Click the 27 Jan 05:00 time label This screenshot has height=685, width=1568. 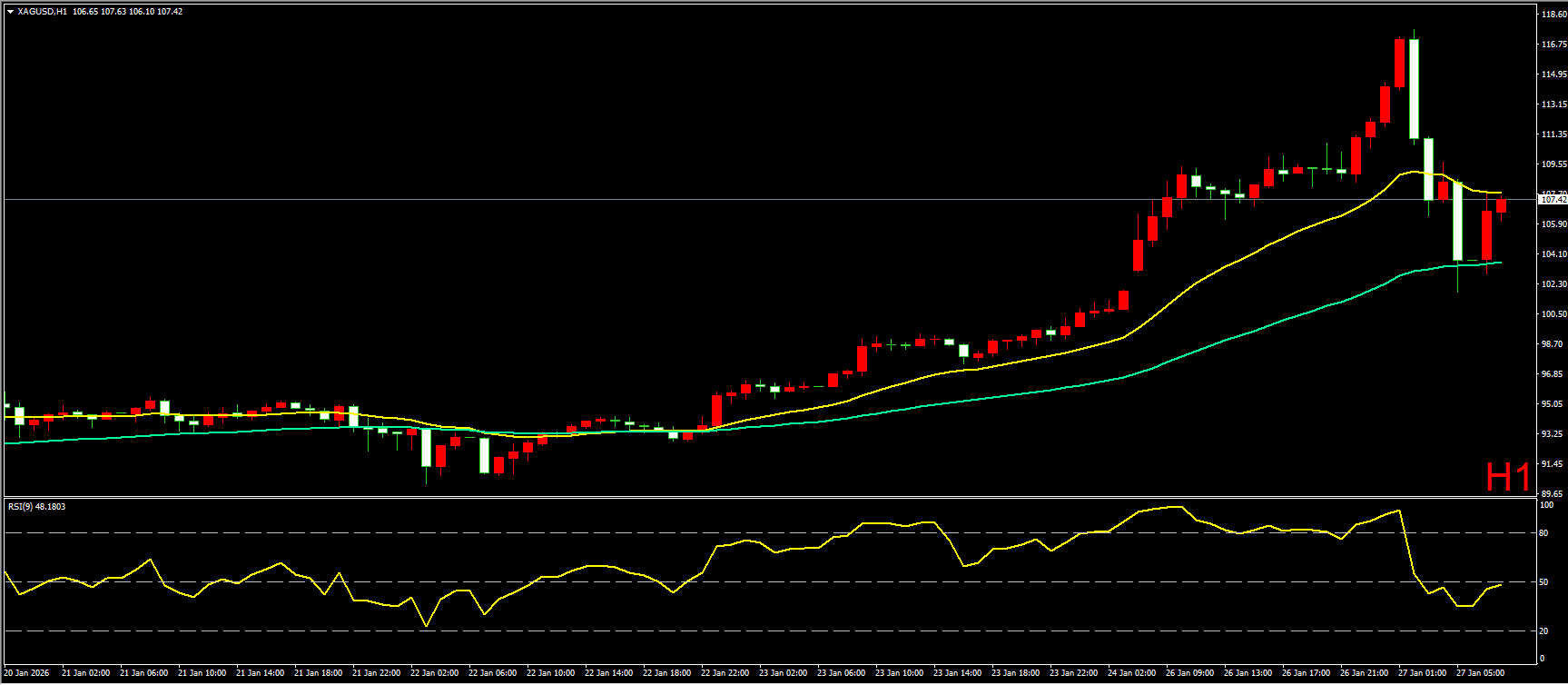1480,673
